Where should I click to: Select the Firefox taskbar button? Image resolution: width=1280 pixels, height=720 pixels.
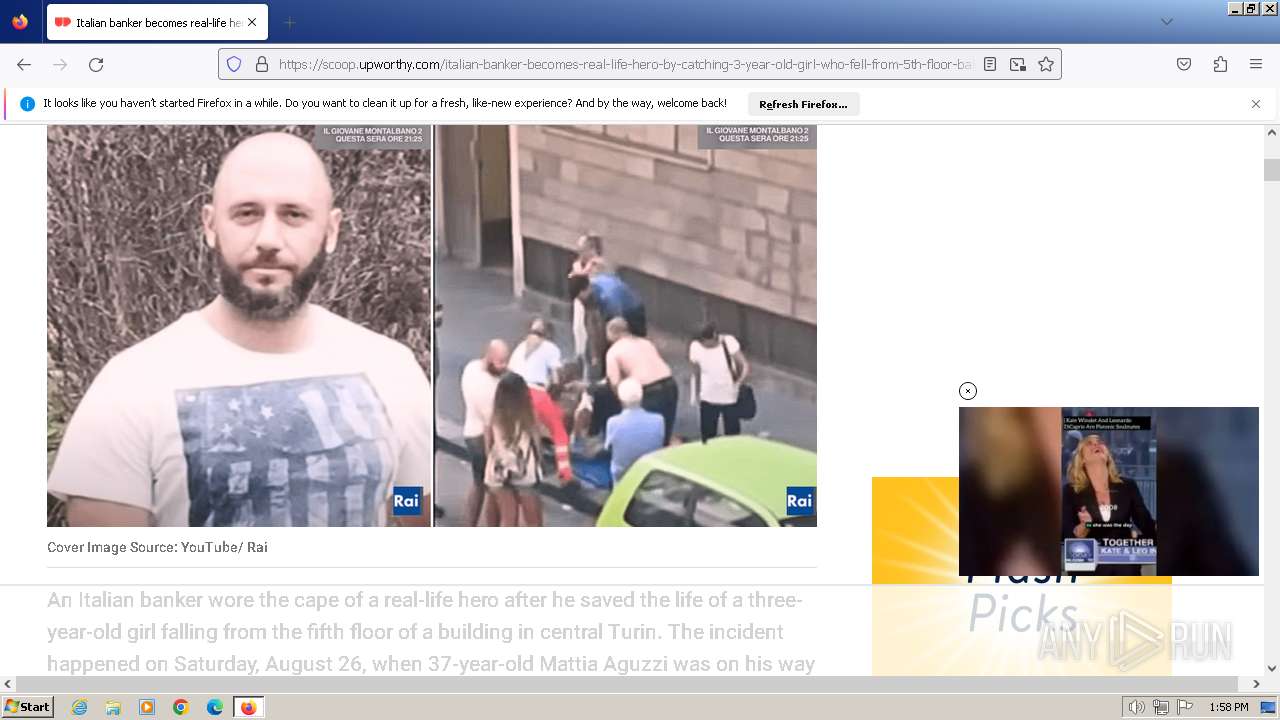click(248, 707)
